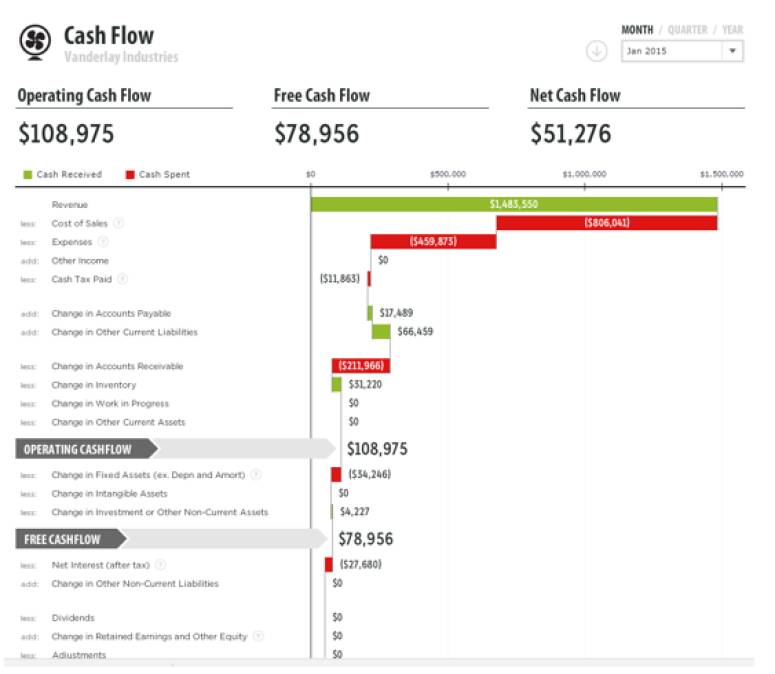Click the red Change in Fixed Assets bar
The width and height of the screenshot is (775, 674).
(336, 474)
